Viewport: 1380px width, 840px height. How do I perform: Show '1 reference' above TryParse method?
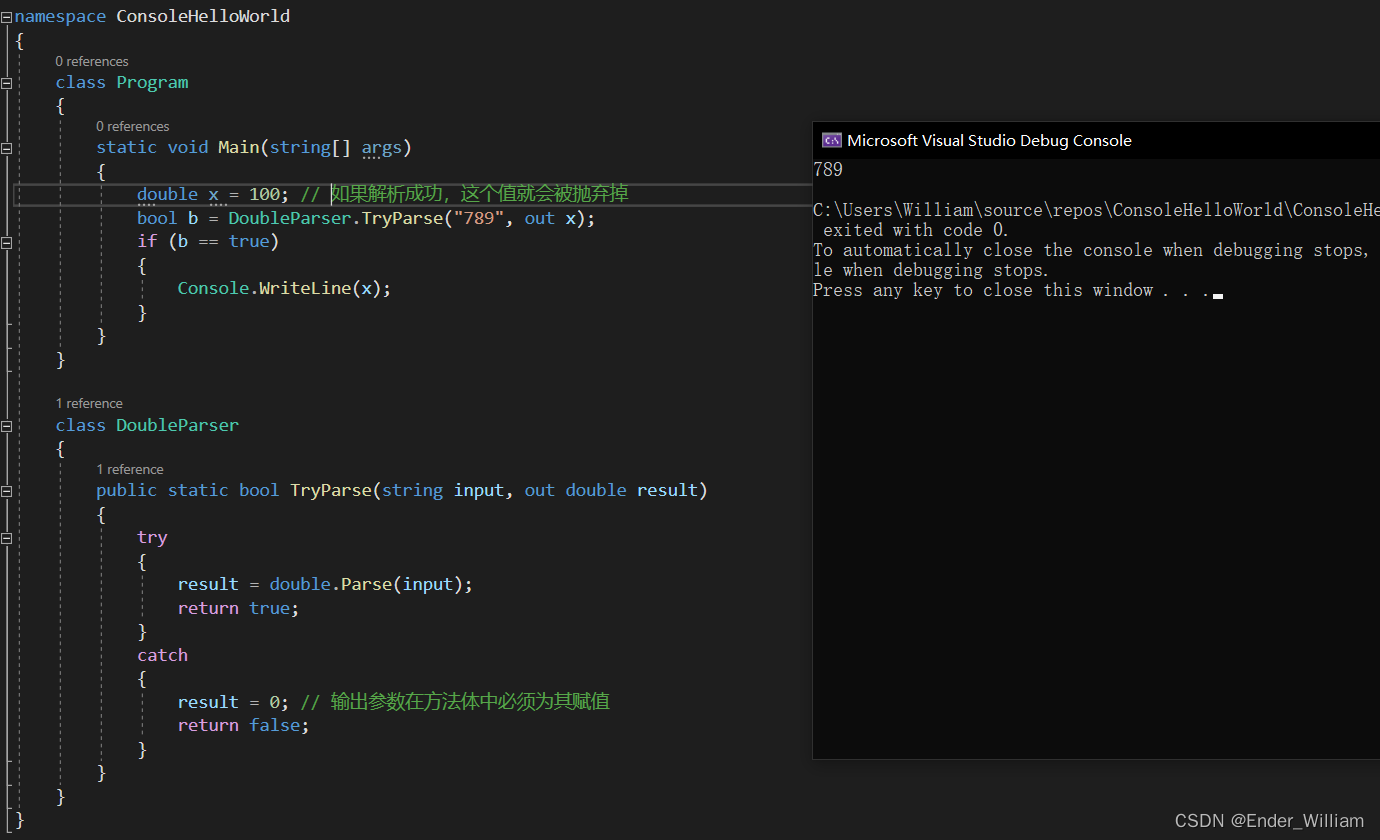[130, 470]
